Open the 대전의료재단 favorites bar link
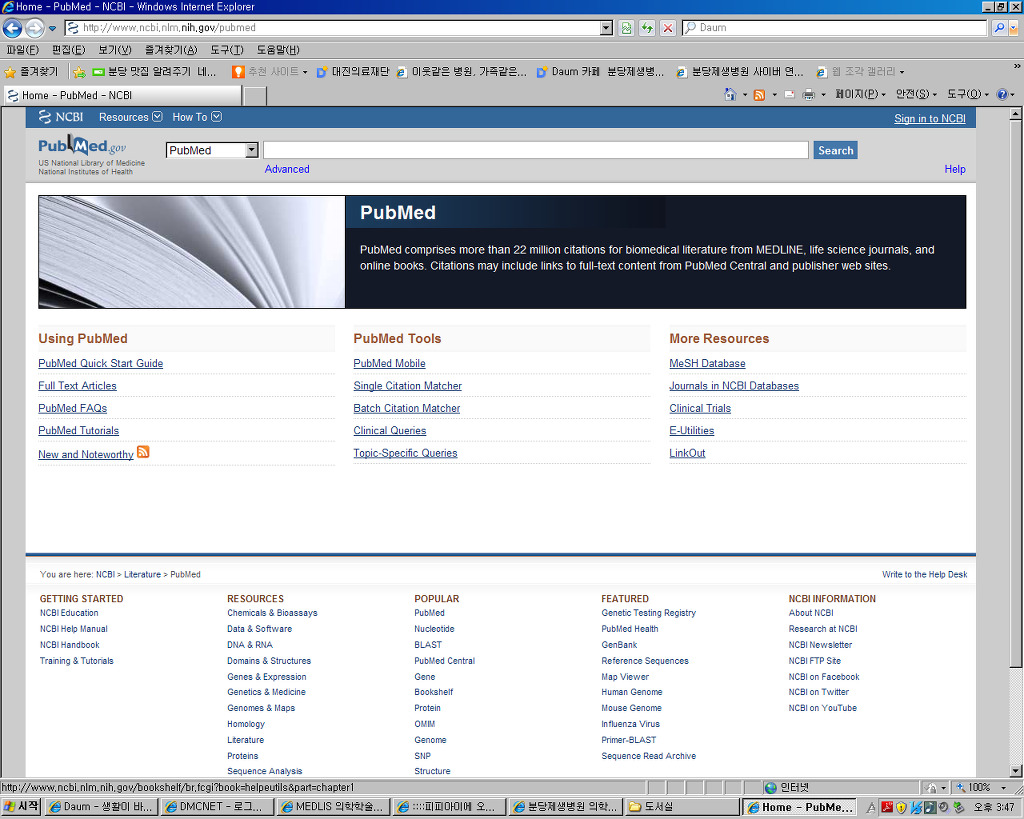The width and height of the screenshot is (1024, 819). (353, 72)
